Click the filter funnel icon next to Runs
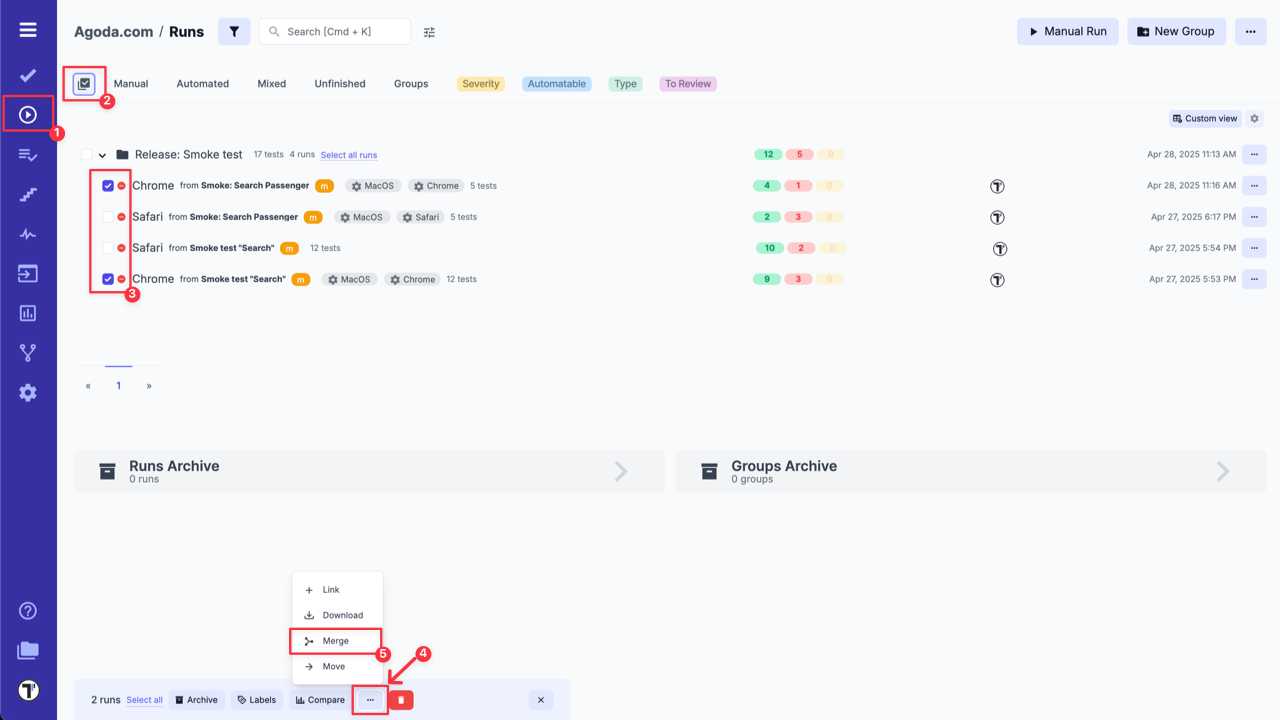The width and height of the screenshot is (1280, 720). [x=234, y=31]
